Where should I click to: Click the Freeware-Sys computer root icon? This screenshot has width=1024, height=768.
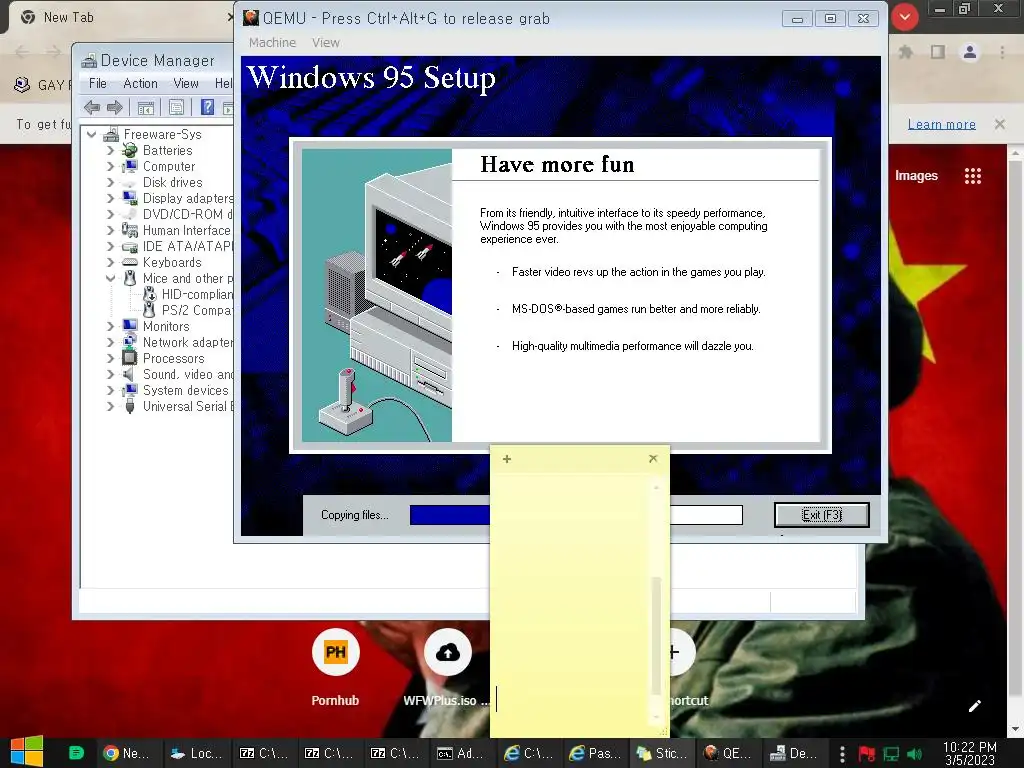pyautogui.click(x=111, y=134)
